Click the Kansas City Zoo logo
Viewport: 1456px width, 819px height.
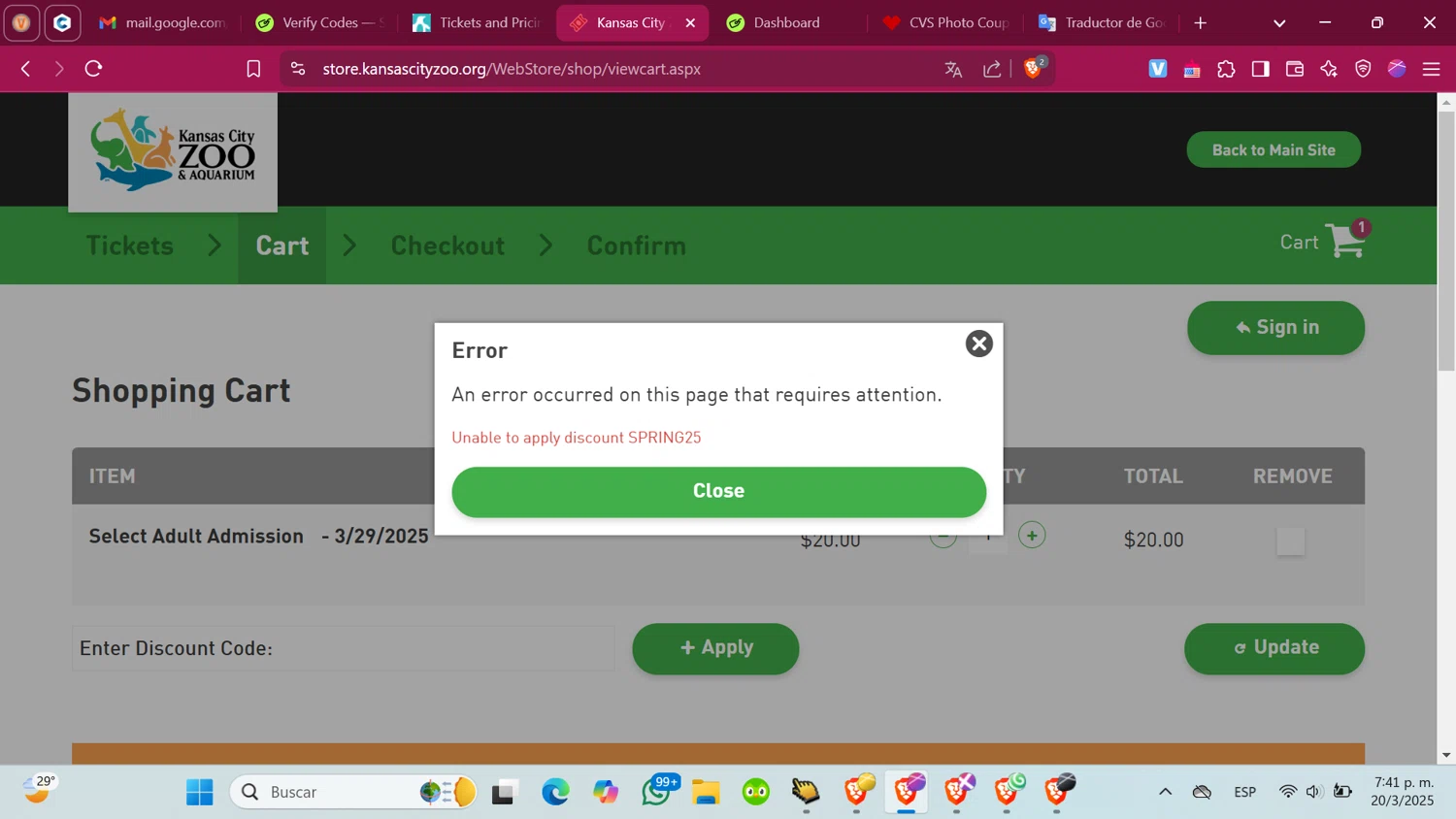coord(173,151)
